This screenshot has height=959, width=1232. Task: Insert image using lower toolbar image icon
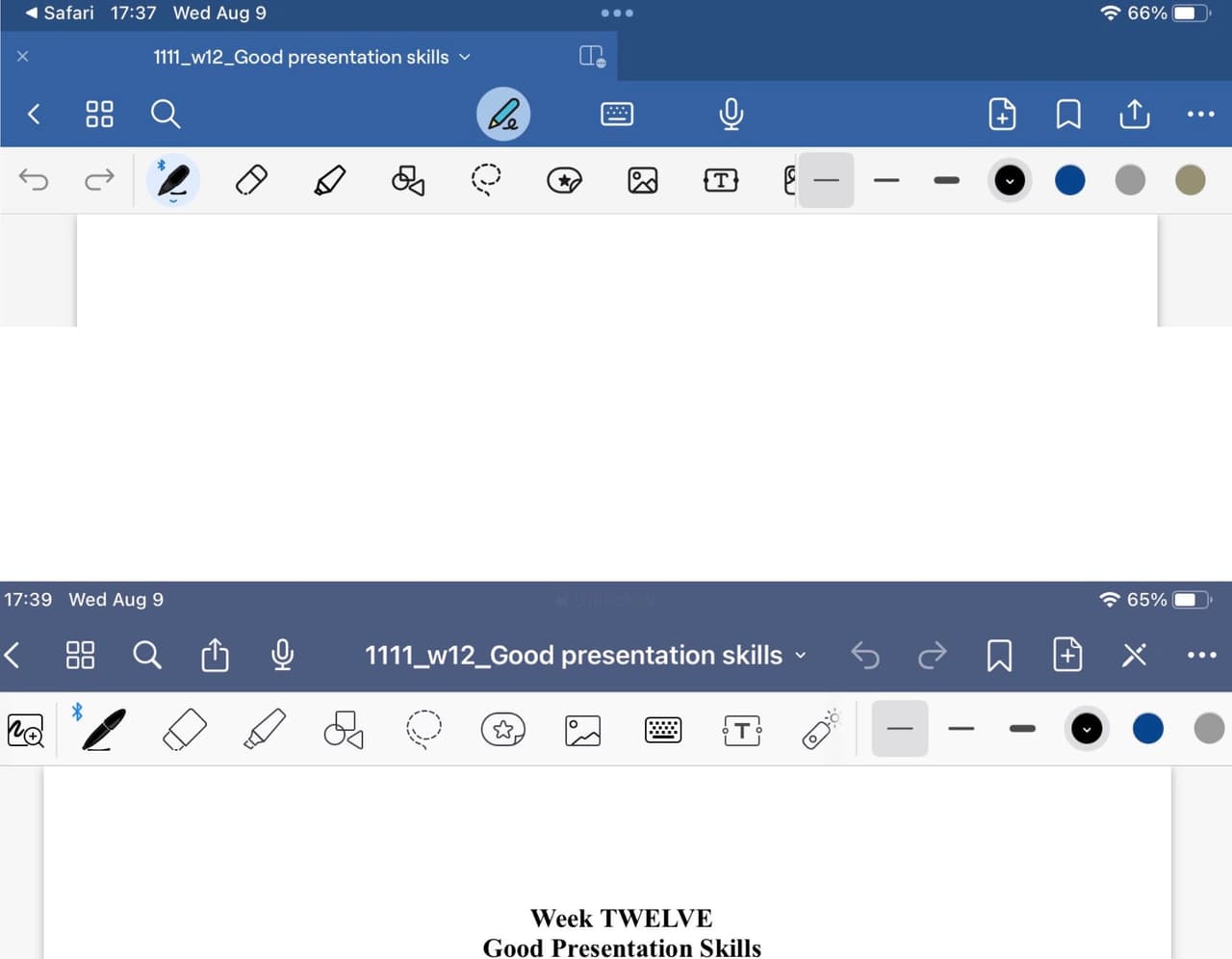(582, 731)
